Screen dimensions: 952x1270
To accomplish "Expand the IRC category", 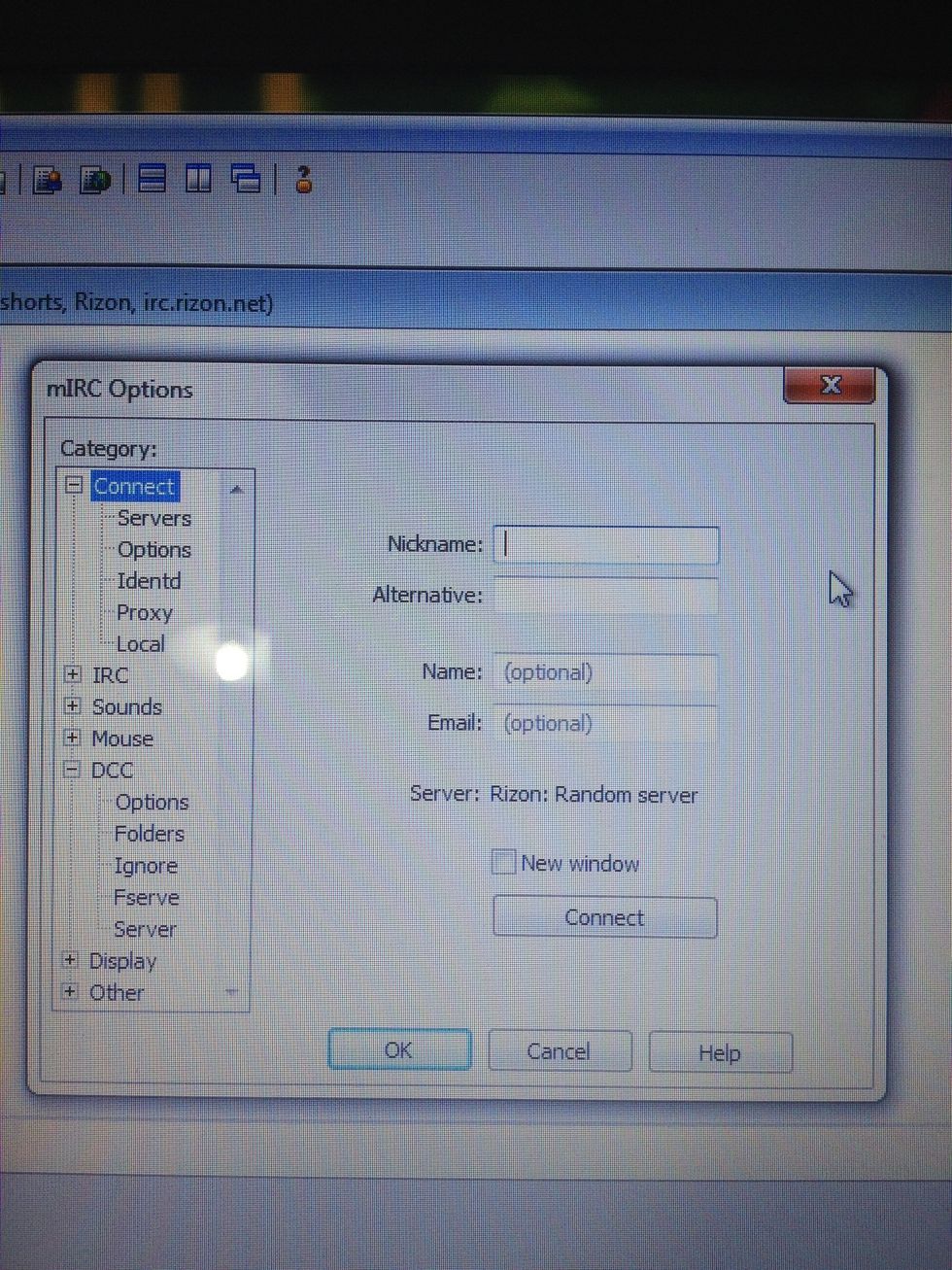I will pos(72,674).
